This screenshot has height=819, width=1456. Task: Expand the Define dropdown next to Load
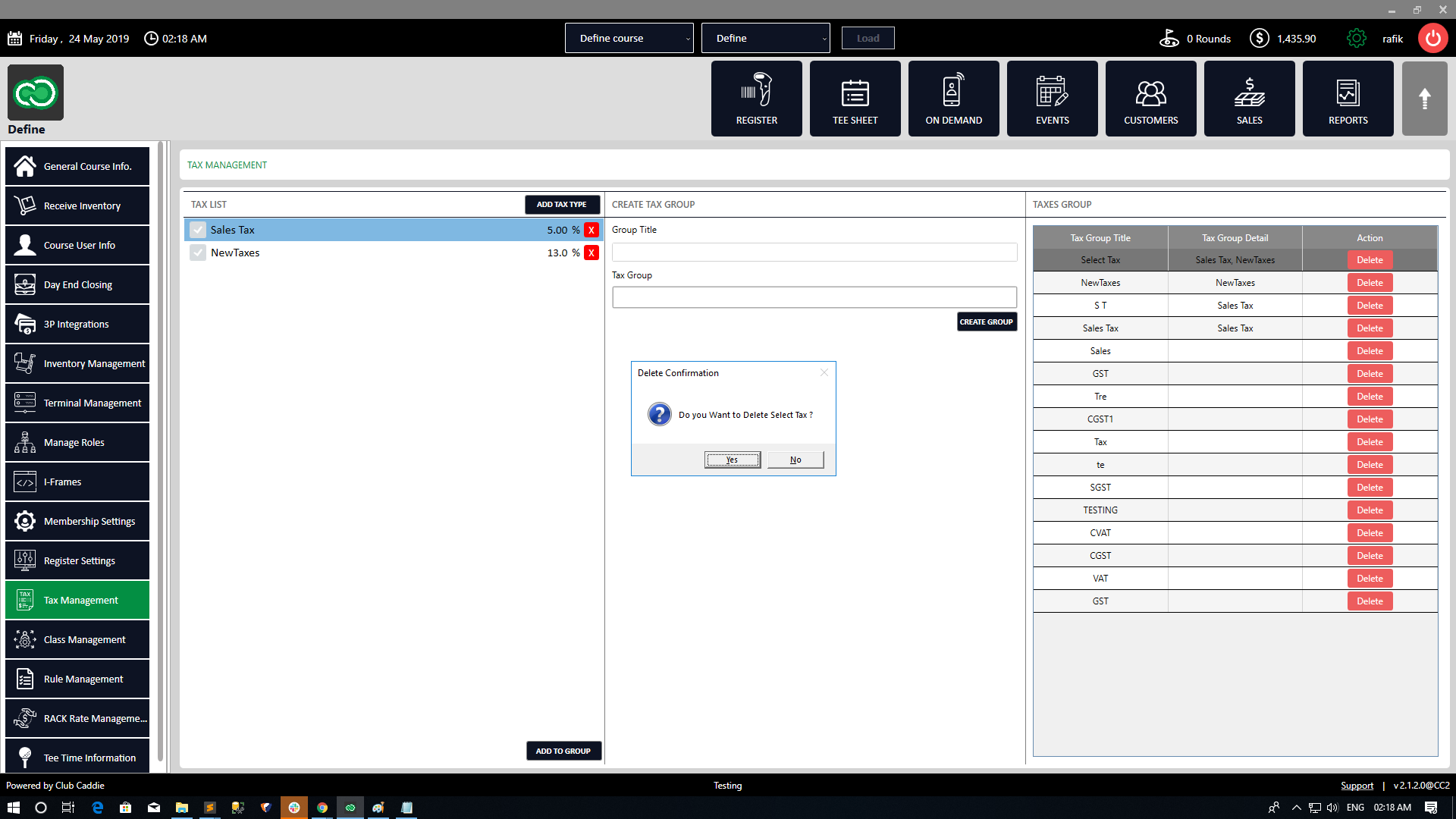765,38
